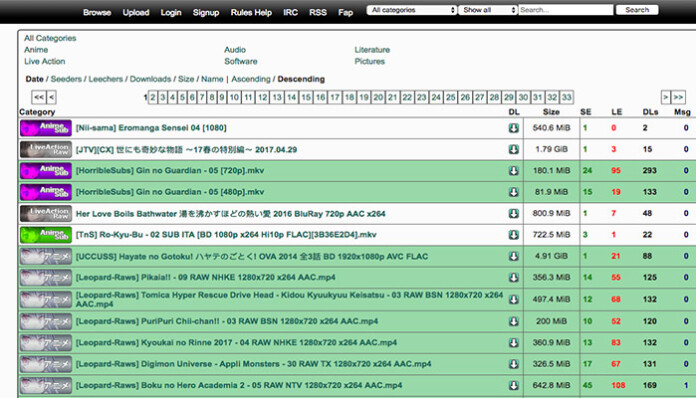696x398 pixels.
Task: Go to previous page with < button
Action: (x=51, y=97)
